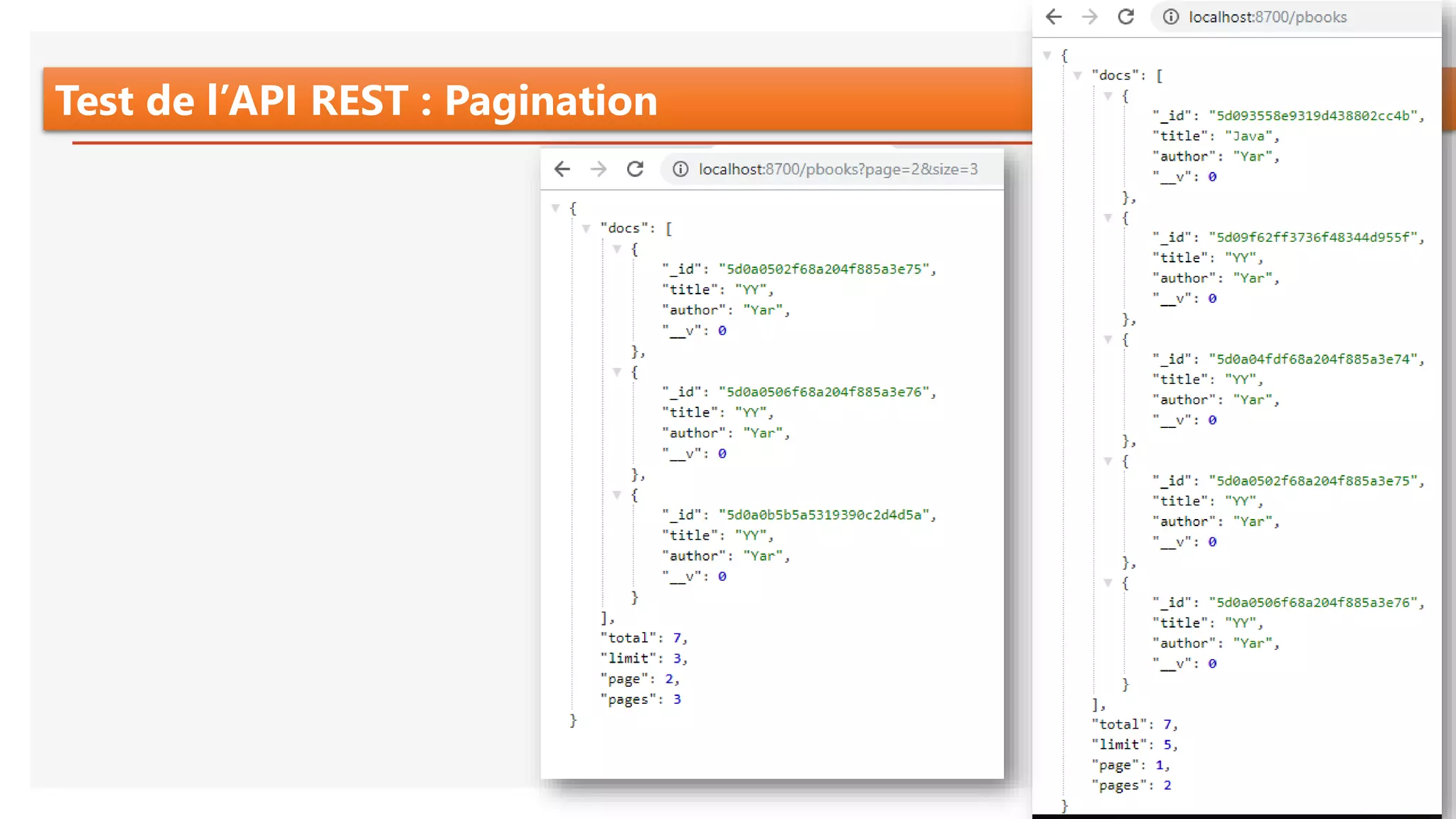Click id value 5d09f62ff3736f48344d955f
Viewport: 1456px width, 819px height.
[x=1314, y=238]
